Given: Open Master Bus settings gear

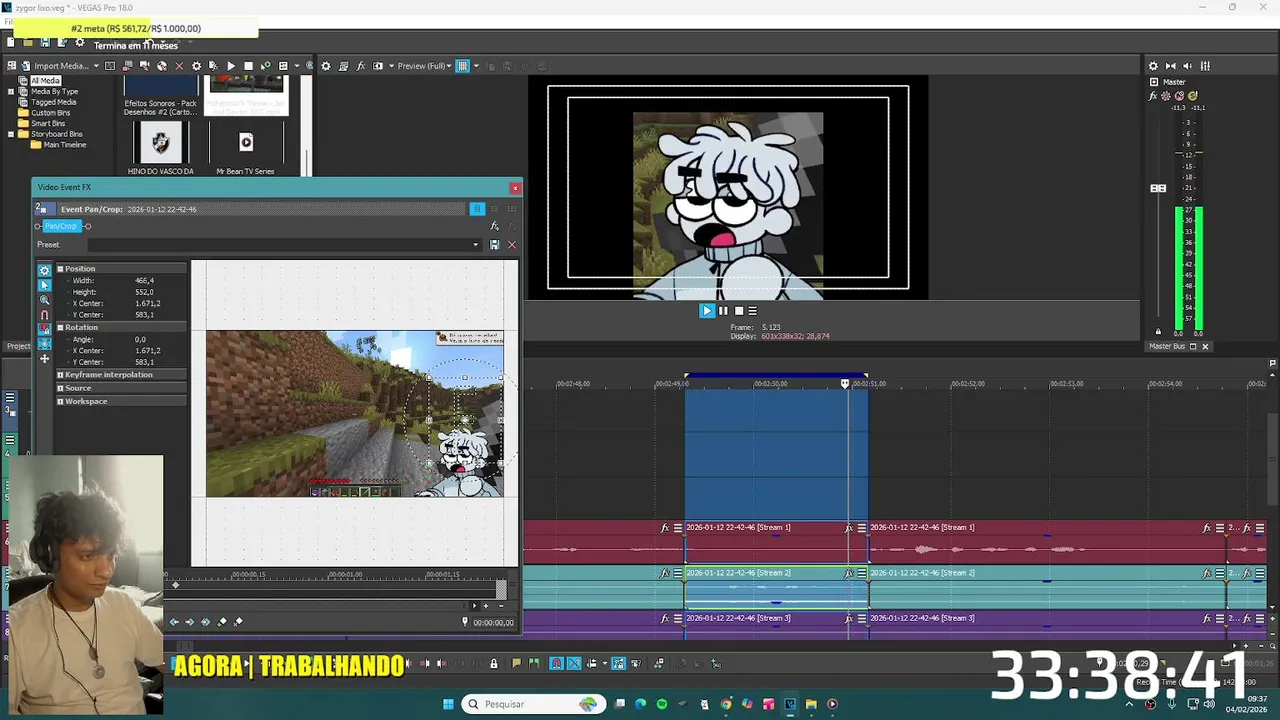Looking at the screenshot, I should [1153, 66].
